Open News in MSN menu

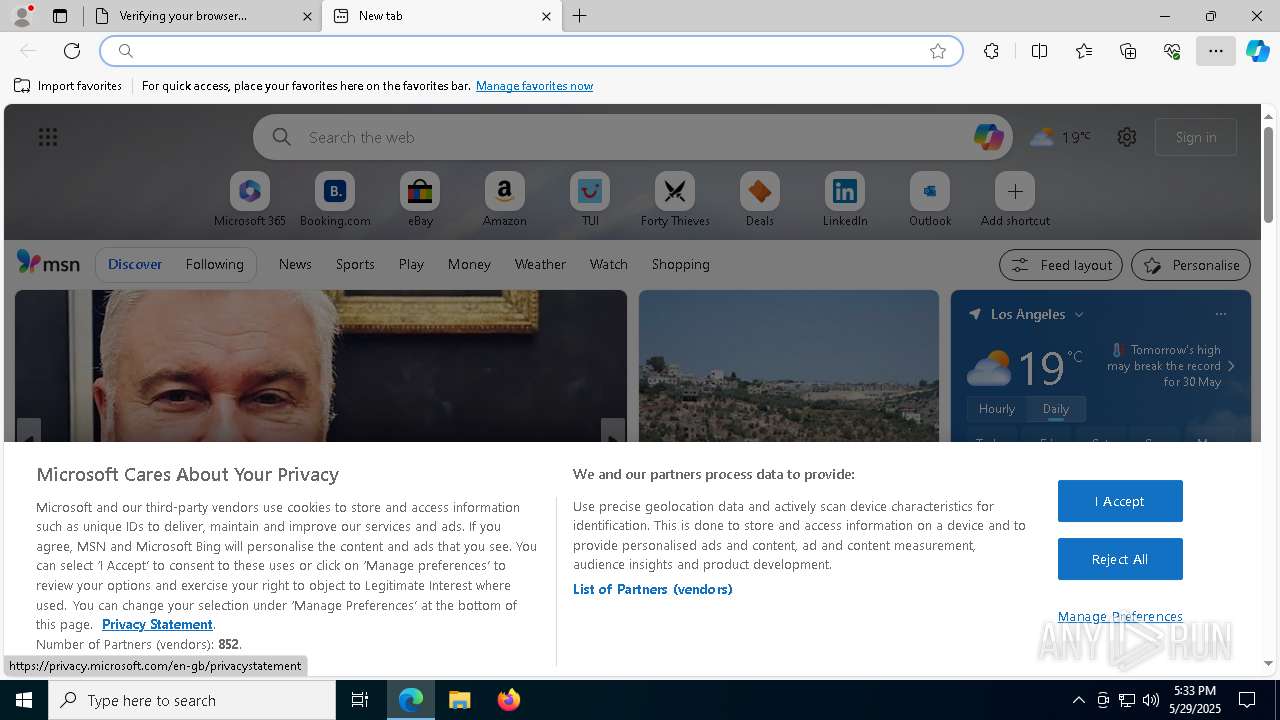point(295,264)
